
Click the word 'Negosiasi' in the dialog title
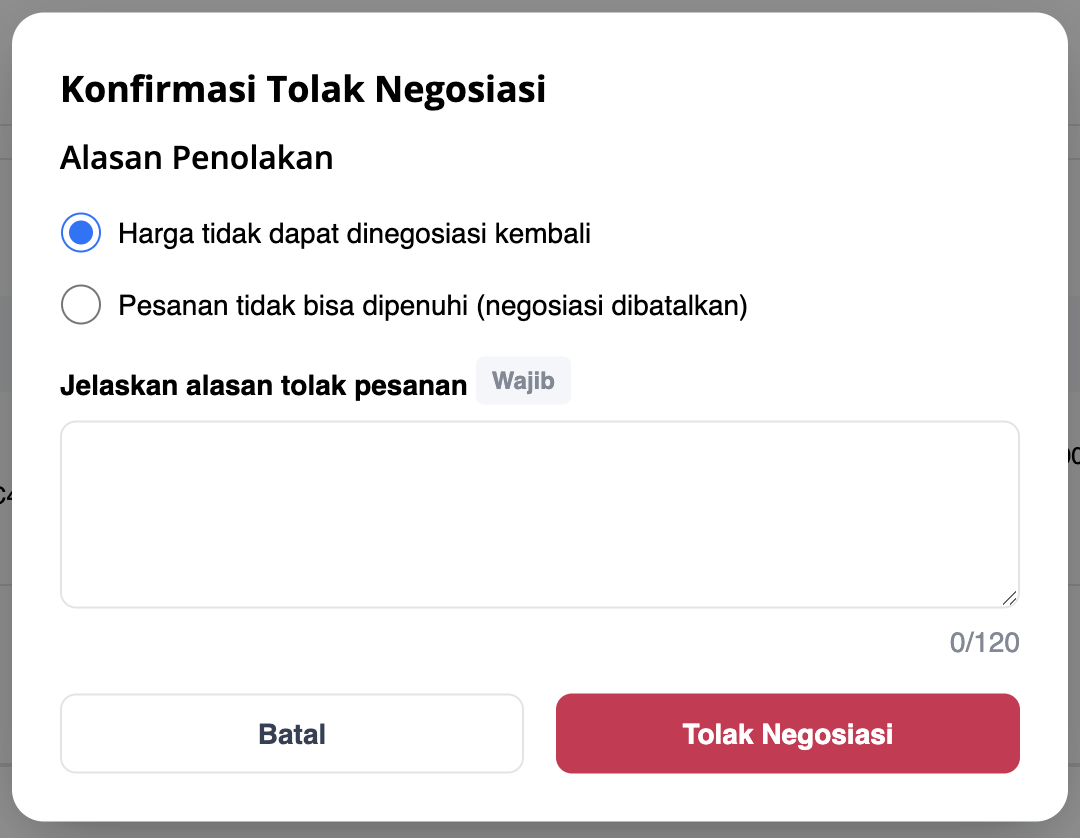(460, 89)
